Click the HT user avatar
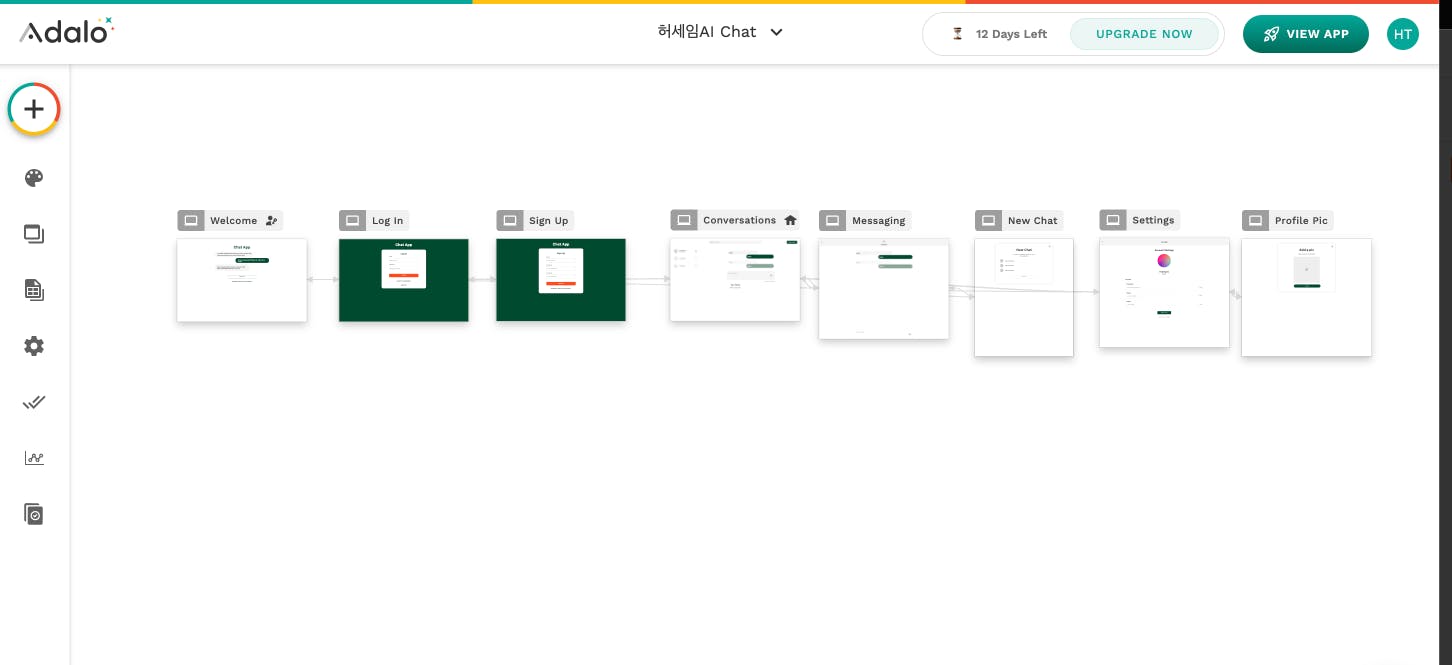1452x665 pixels. pos(1403,34)
